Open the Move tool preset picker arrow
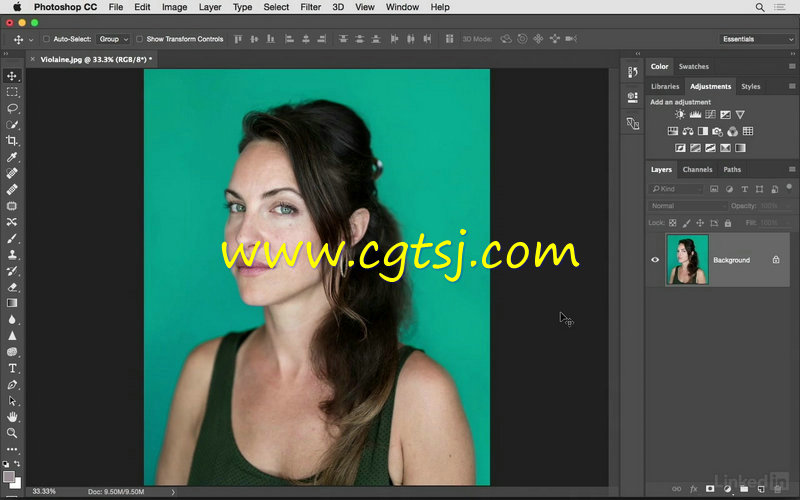The width and height of the screenshot is (800, 500). tap(31, 39)
